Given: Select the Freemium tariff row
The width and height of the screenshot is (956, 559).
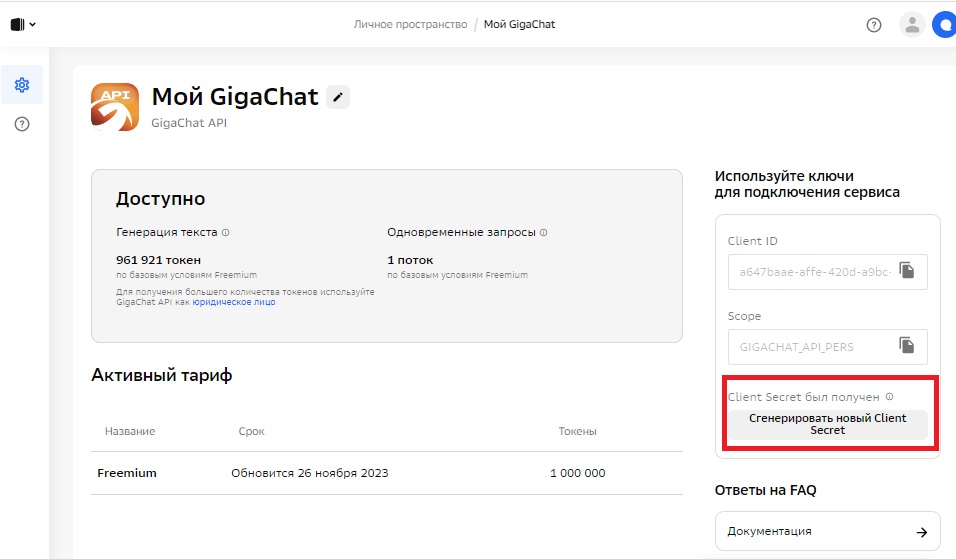Looking at the screenshot, I should pyautogui.click(x=386, y=473).
